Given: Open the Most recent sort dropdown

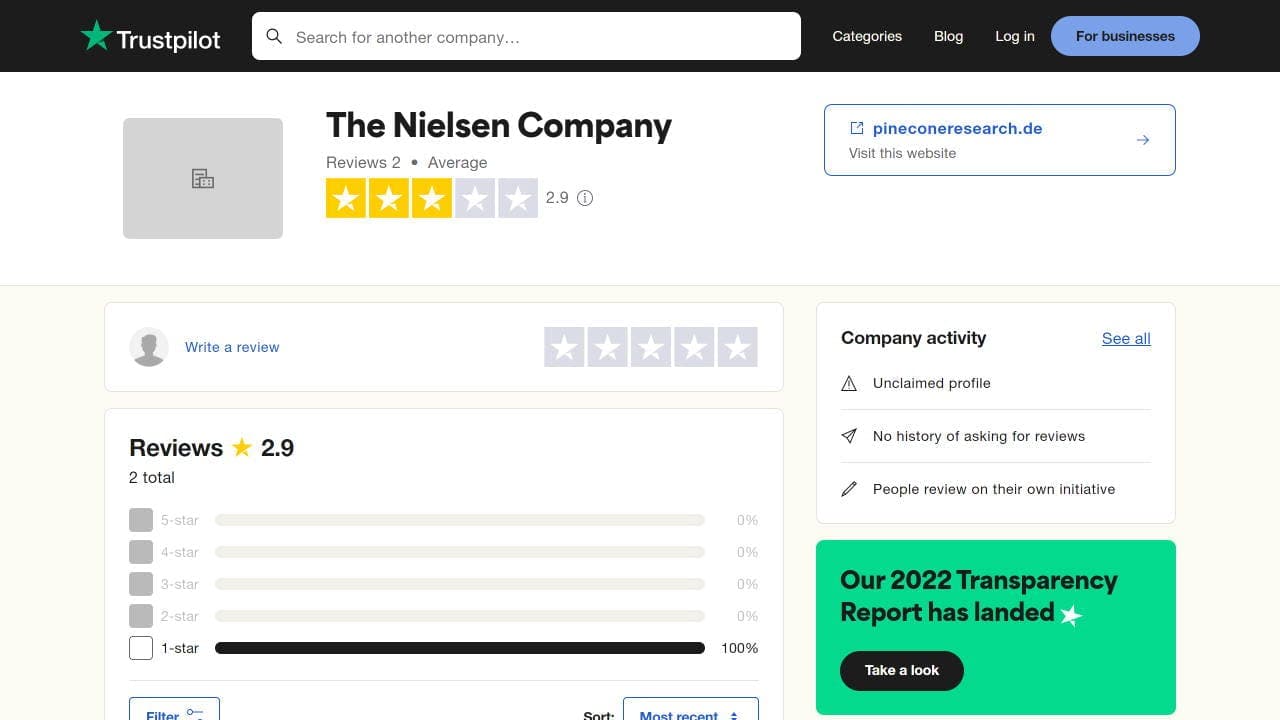Looking at the screenshot, I should pos(690,712).
